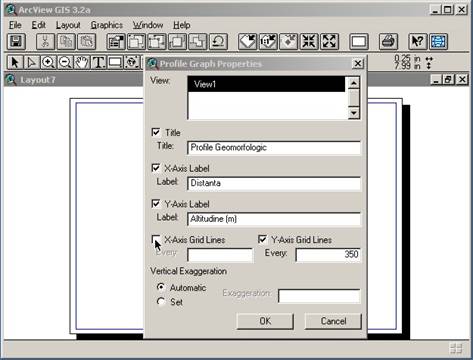Select the Zoom Out magnifier tool
The width and height of the screenshot is (473, 360).
tap(65, 62)
